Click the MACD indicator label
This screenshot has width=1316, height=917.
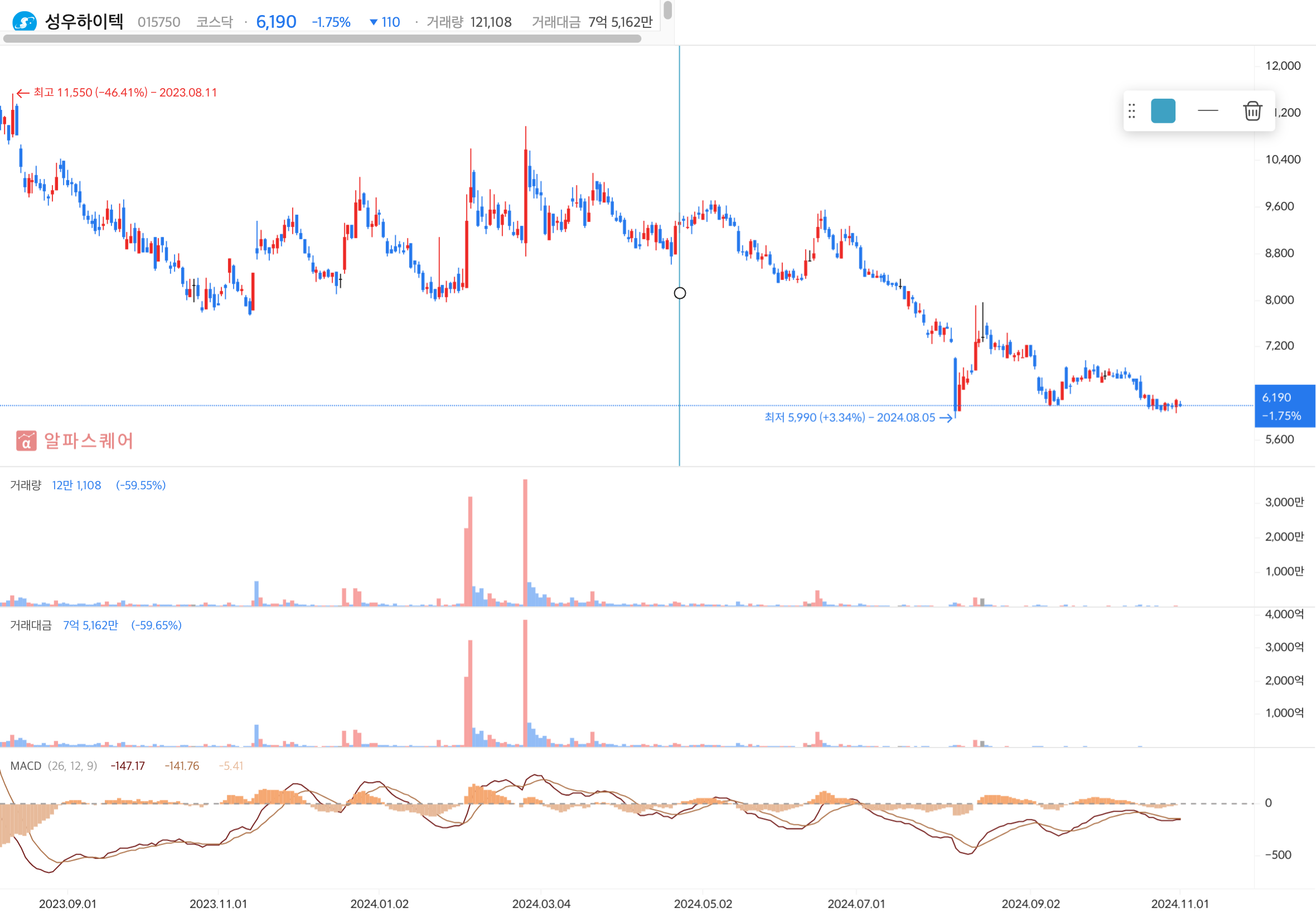pos(26,766)
